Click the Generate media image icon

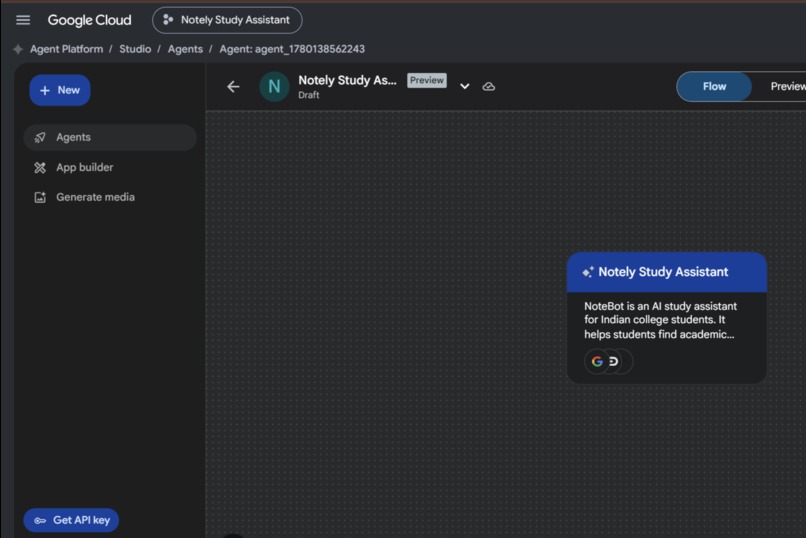(x=40, y=197)
